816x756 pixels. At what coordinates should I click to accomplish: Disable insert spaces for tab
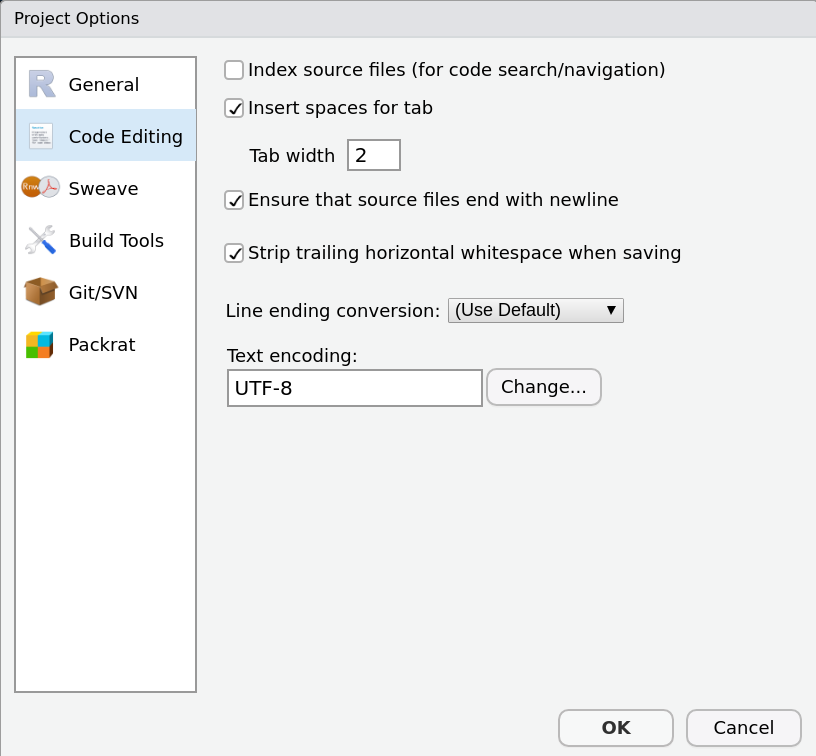233,108
